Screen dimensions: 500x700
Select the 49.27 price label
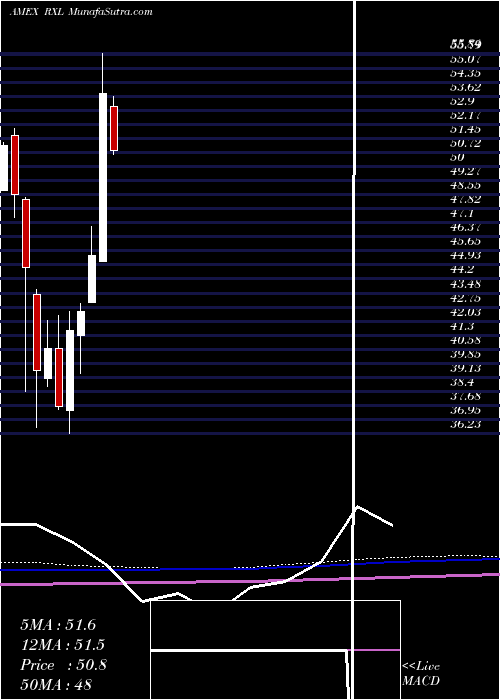465,171
